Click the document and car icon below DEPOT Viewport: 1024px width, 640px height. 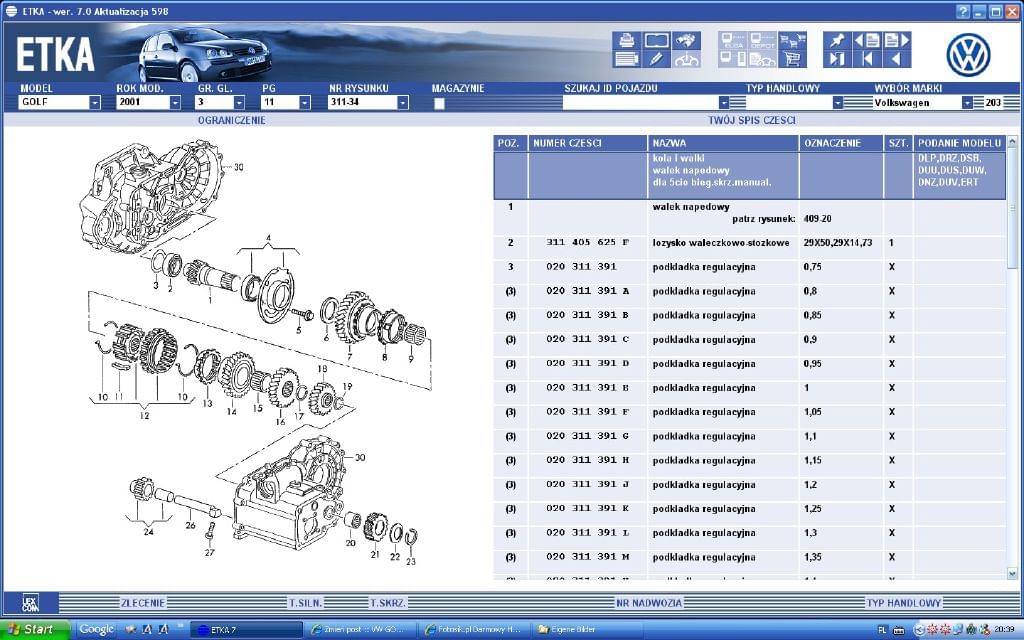762,59
